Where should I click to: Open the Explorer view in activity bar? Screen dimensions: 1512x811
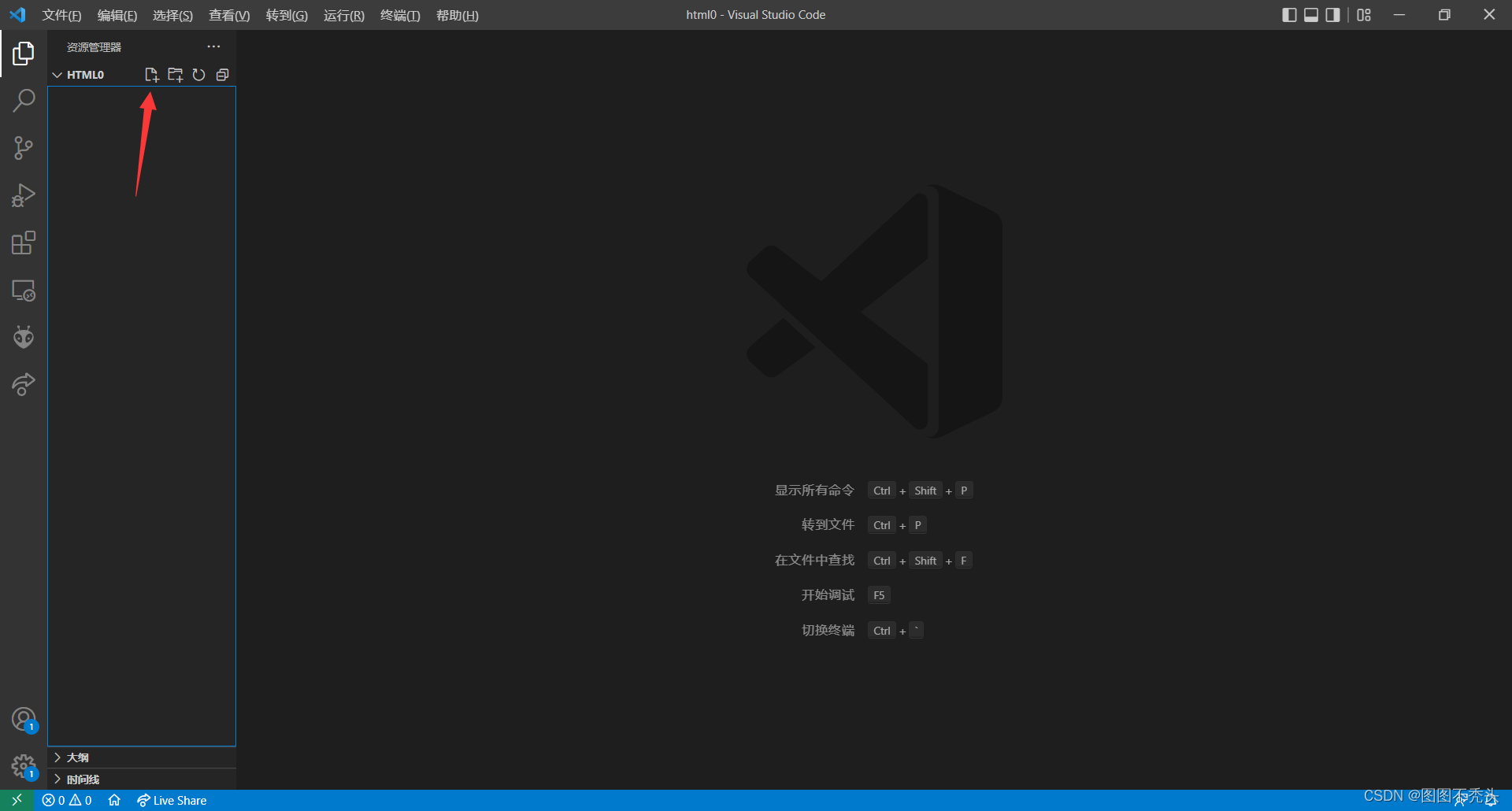click(24, 54)
